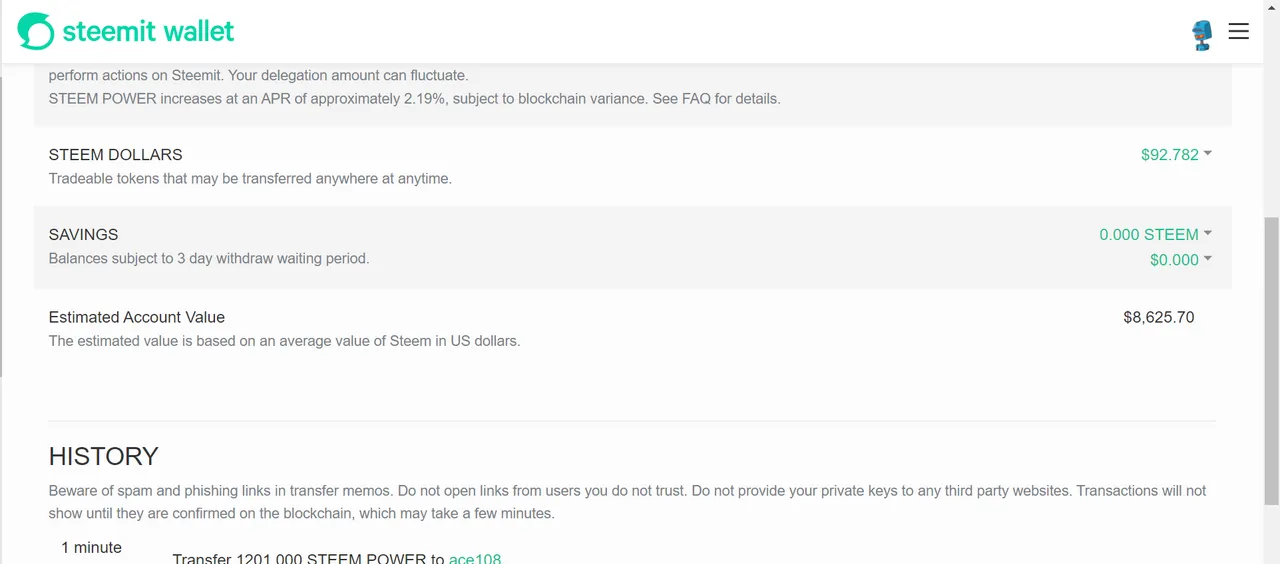Select the STEEM DOLLARS row label
This screenshot has height=564, width=1280.
[115, 155]
